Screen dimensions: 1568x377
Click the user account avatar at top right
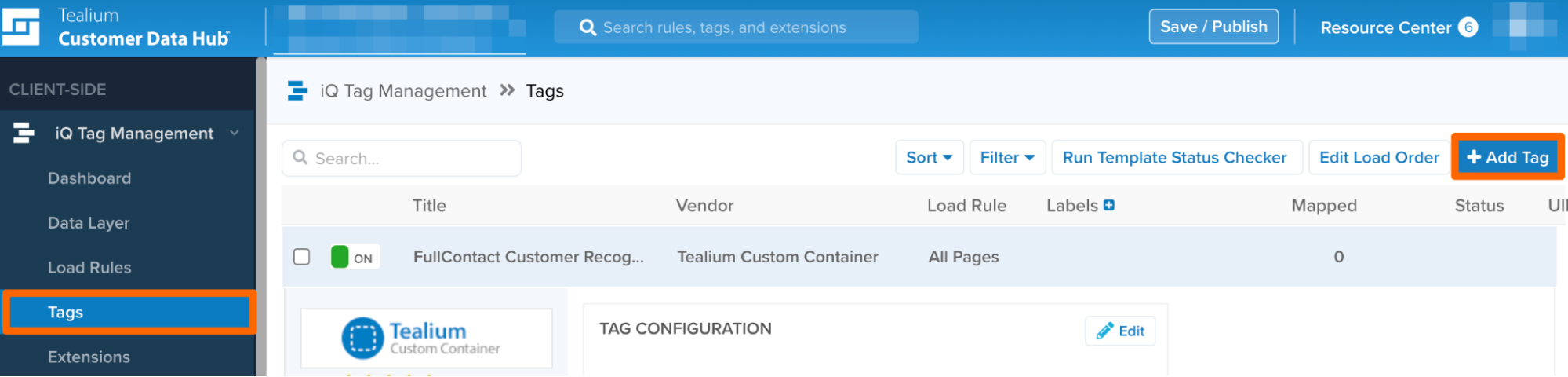1523,27
